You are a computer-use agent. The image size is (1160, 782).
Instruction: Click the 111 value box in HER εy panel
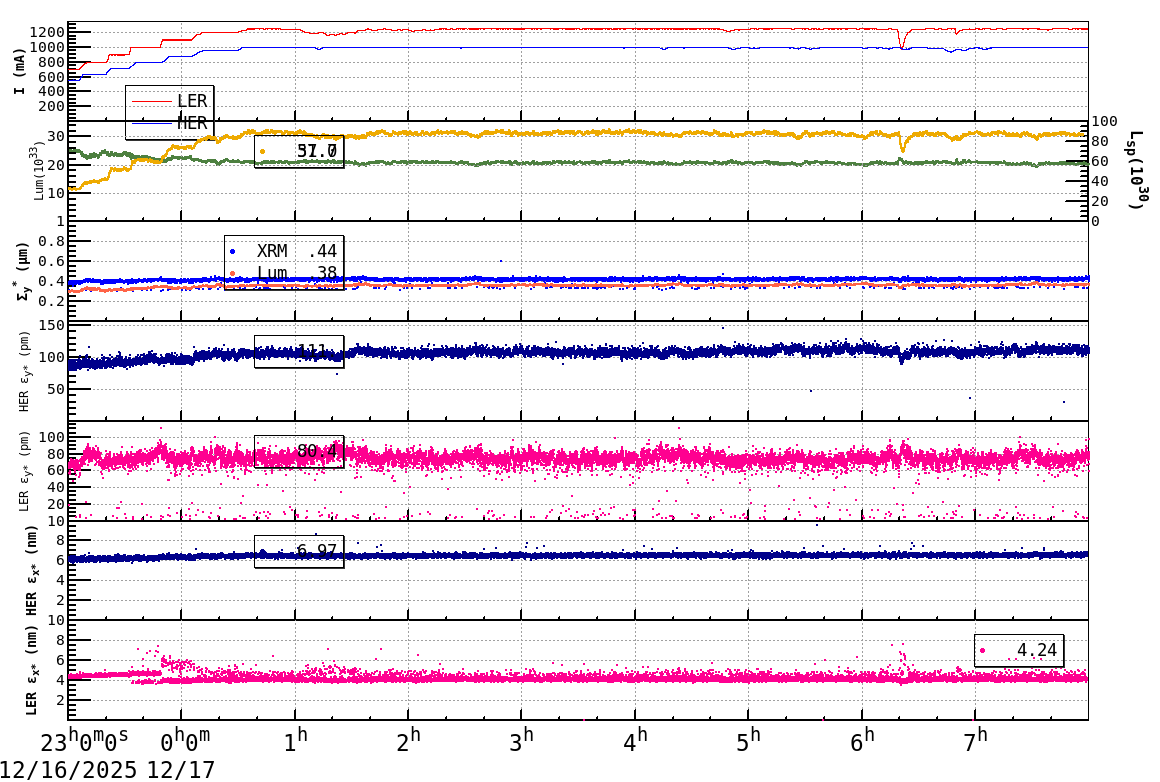tap(299, 351)
